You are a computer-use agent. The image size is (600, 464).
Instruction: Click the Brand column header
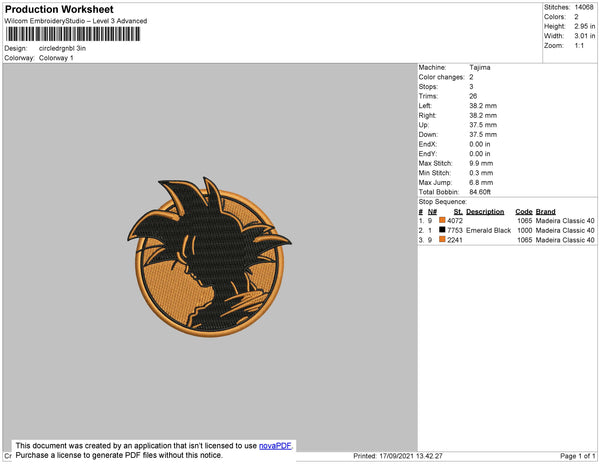pos(545,212)
